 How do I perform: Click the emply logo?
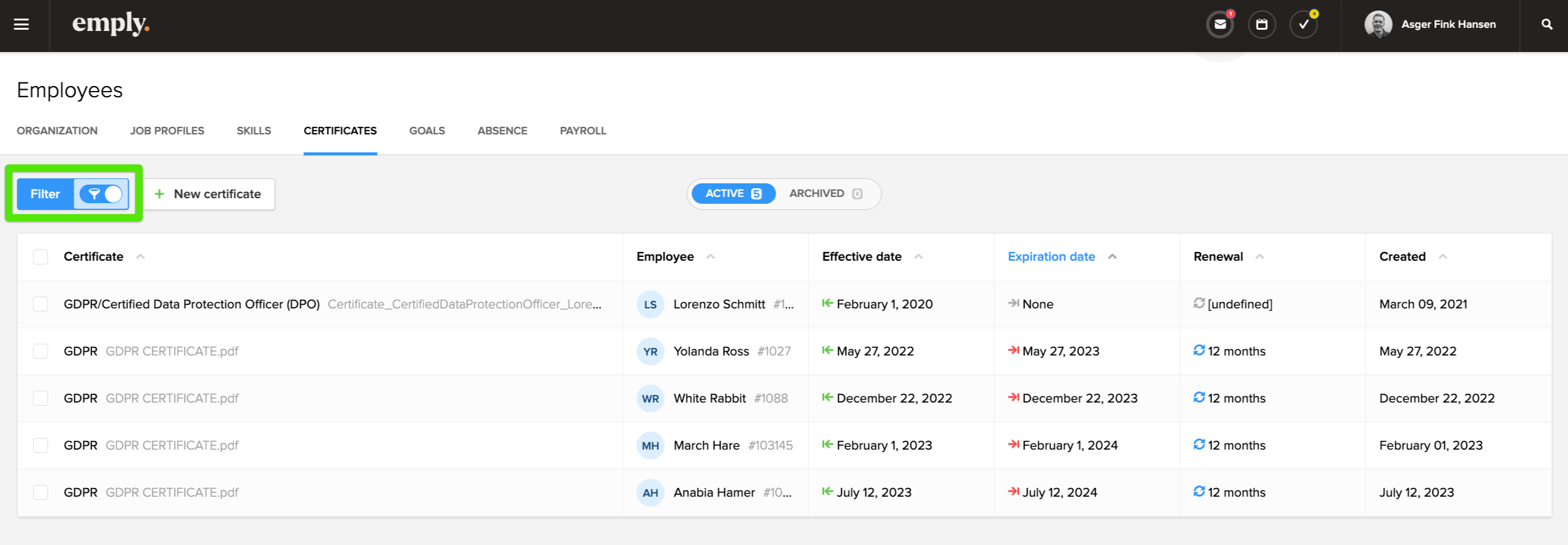pyautogui.click(x=111, y=25)
